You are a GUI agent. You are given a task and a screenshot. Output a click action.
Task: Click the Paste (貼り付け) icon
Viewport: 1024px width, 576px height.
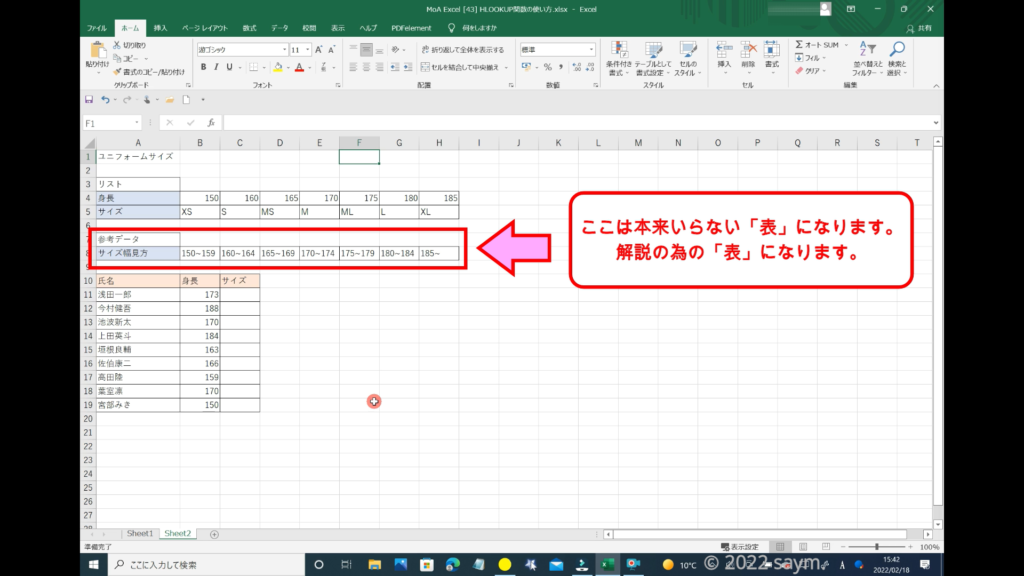point(98,52)
